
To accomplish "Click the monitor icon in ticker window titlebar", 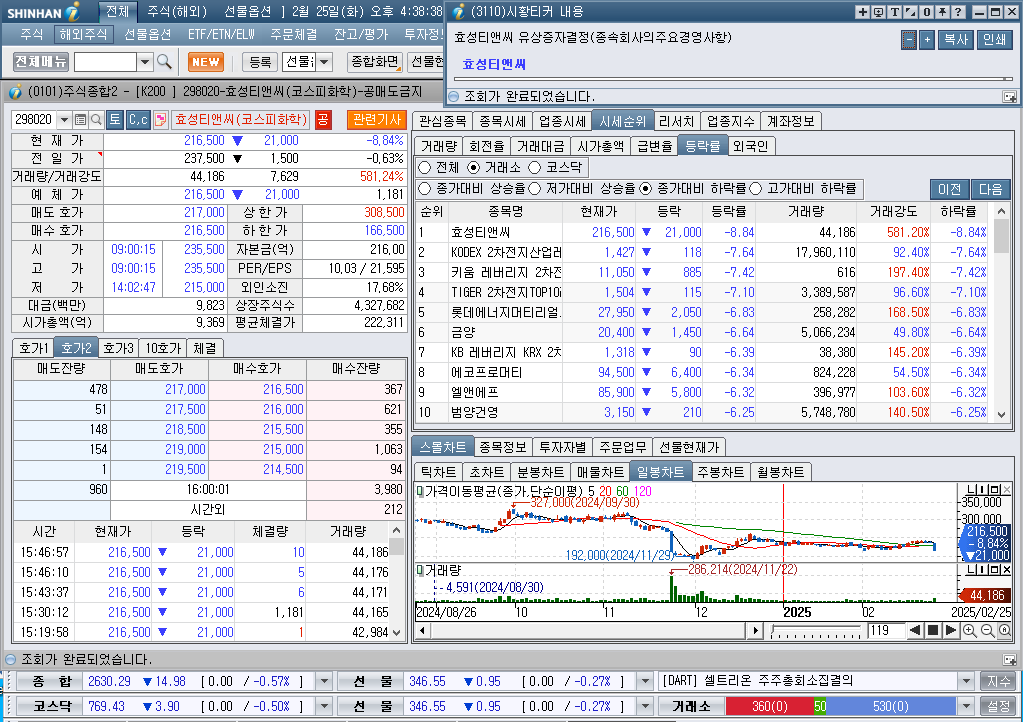I will pos(878,12).
